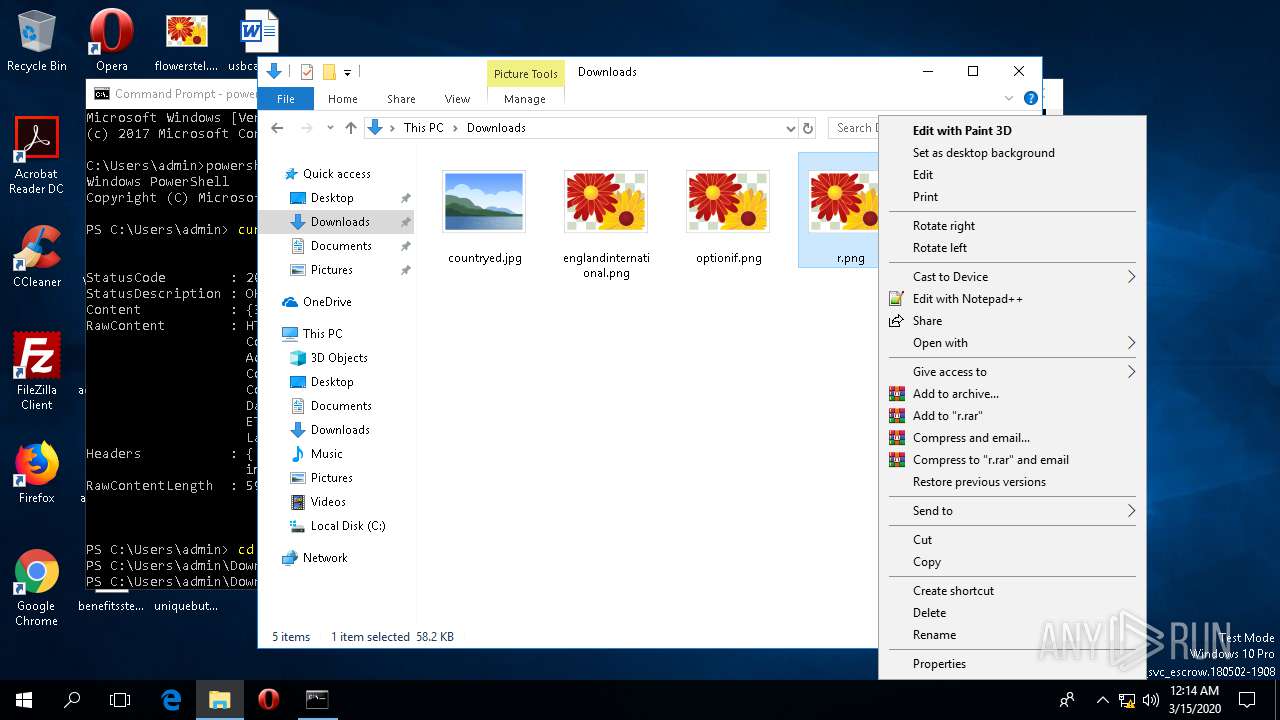This screenshot has width=1280, height=720.
Task: Open Task View on the taskbar
Action: click(x=120, y=700)
